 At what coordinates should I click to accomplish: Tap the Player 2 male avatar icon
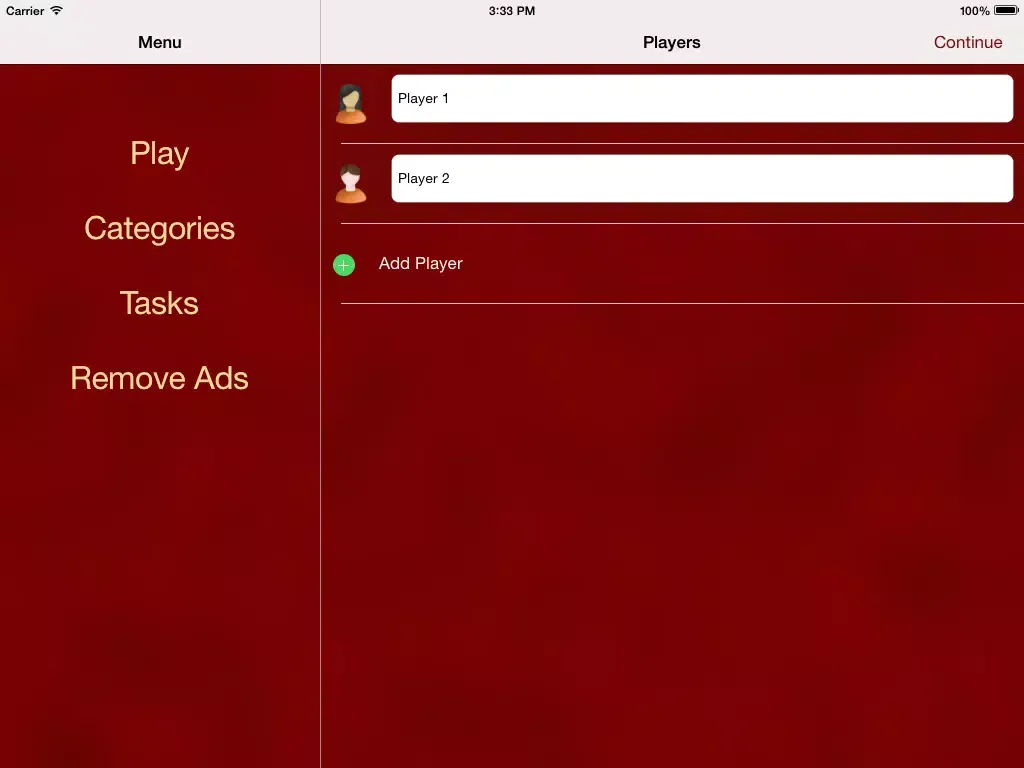pos(351,184)
